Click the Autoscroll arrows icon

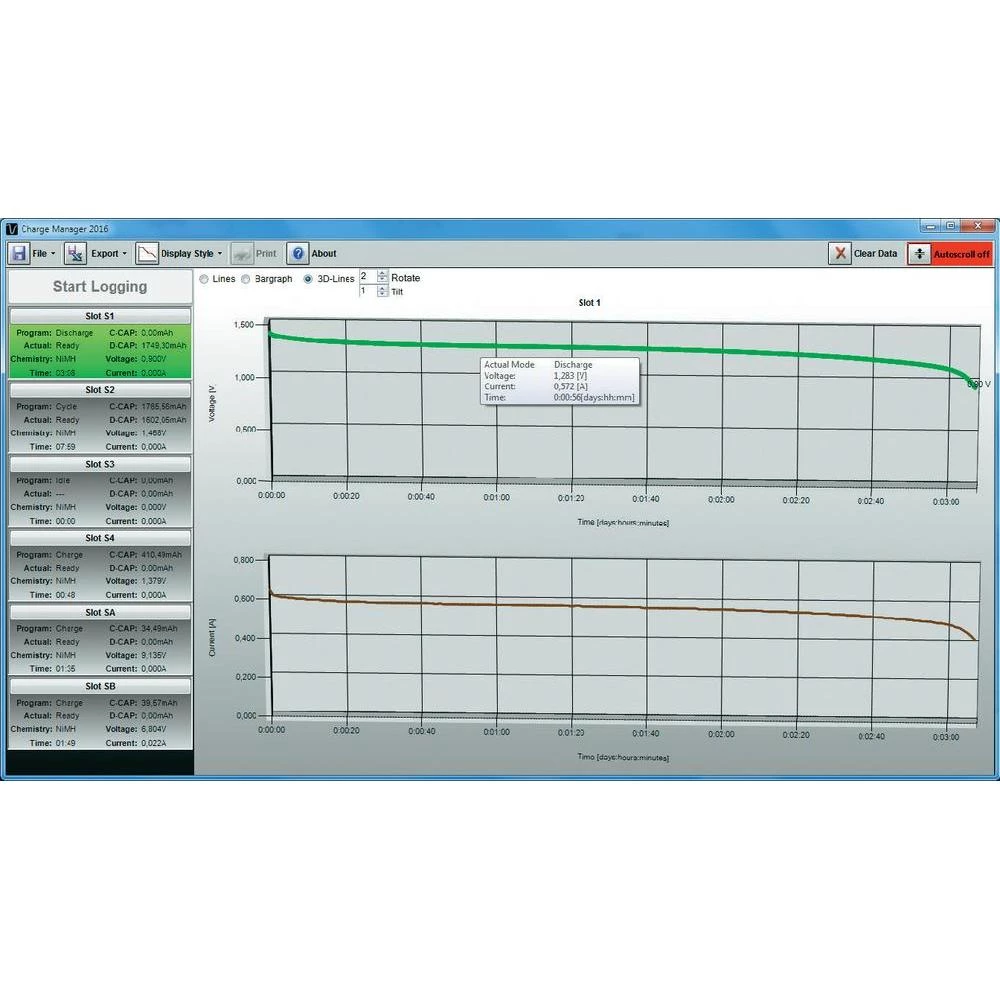tap(919, 254)
